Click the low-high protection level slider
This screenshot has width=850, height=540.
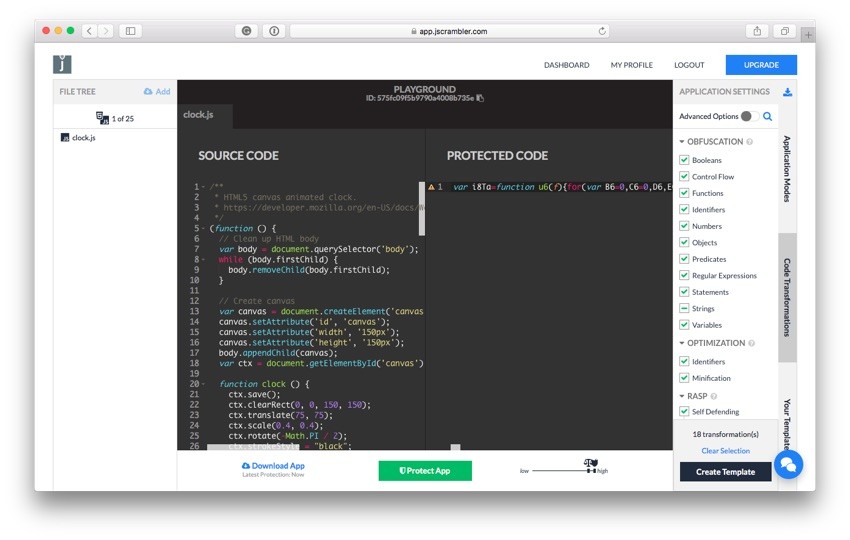(564, 471)
